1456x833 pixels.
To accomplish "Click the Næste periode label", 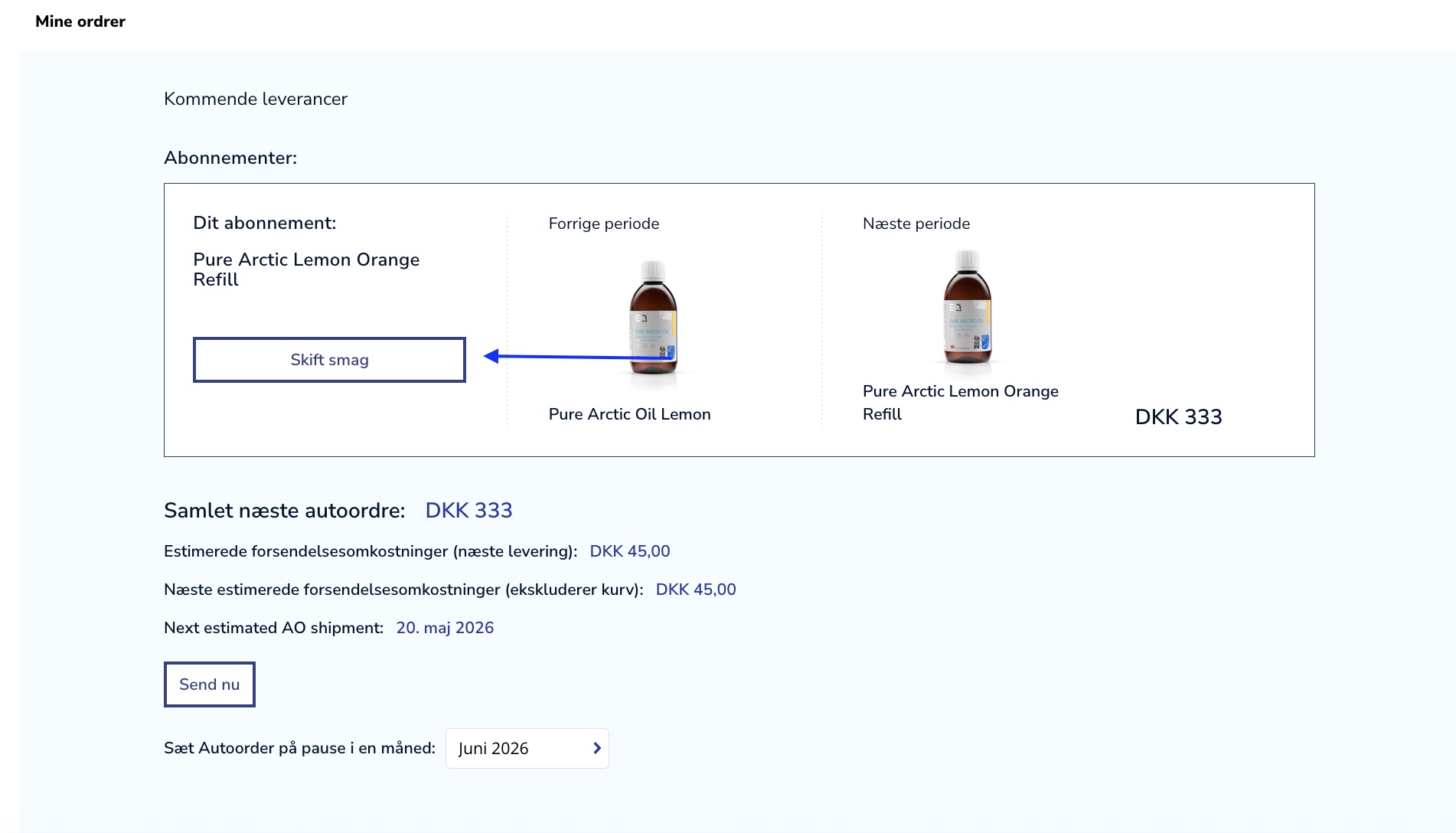I will pos(916,224).
